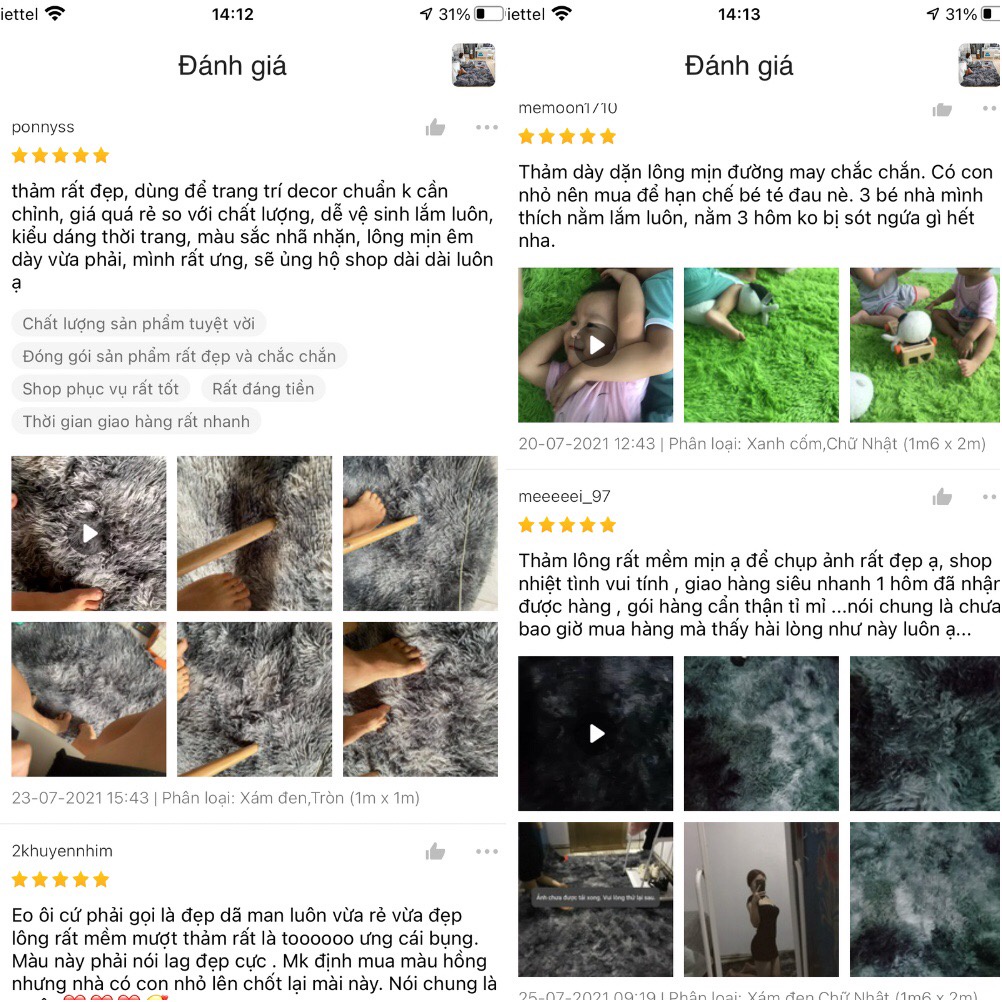
Task: Select tag 'Rất đáng tiền'
Action: pos(263,389)
